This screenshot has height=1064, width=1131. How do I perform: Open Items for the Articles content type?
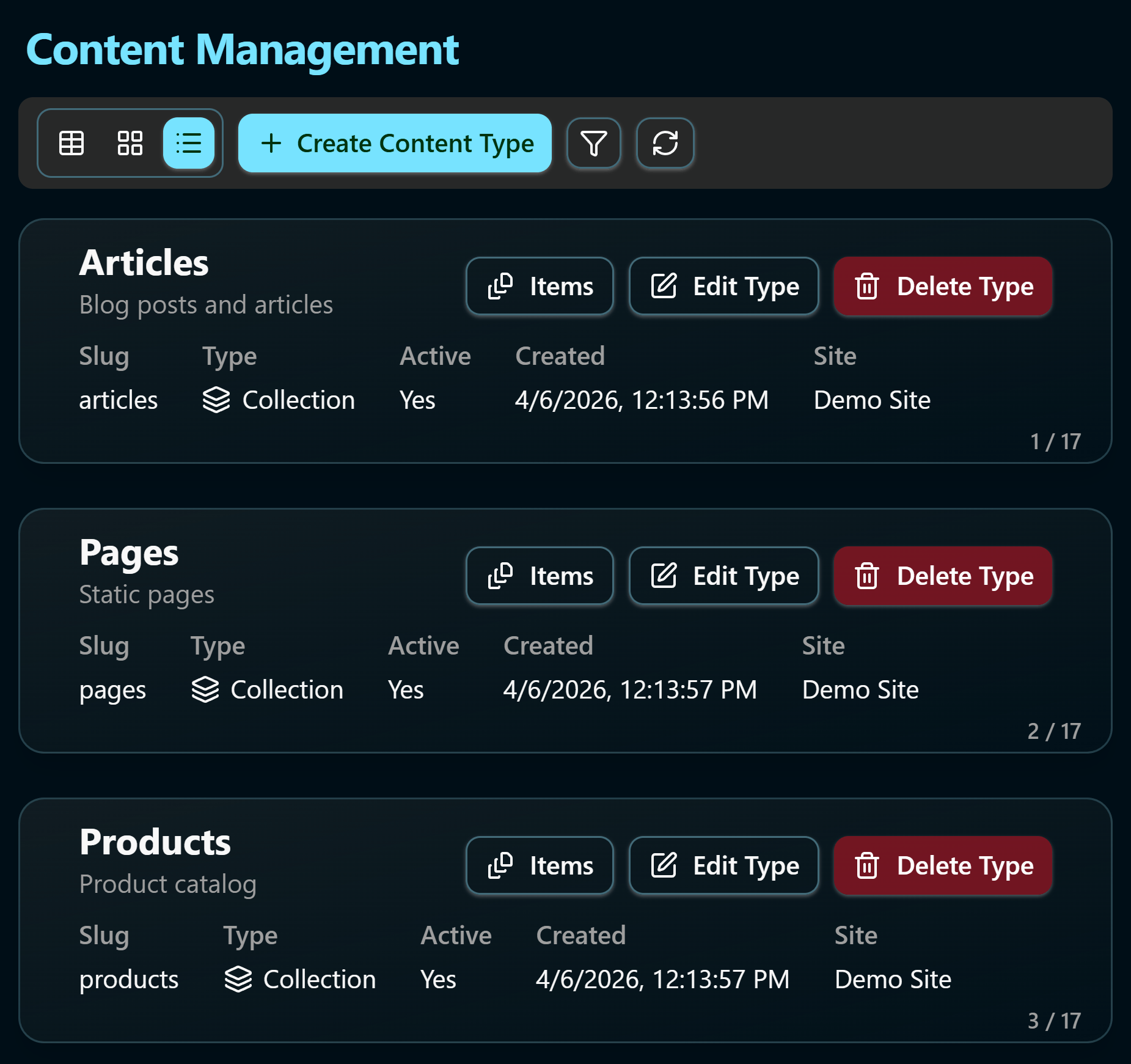point(540,285)
